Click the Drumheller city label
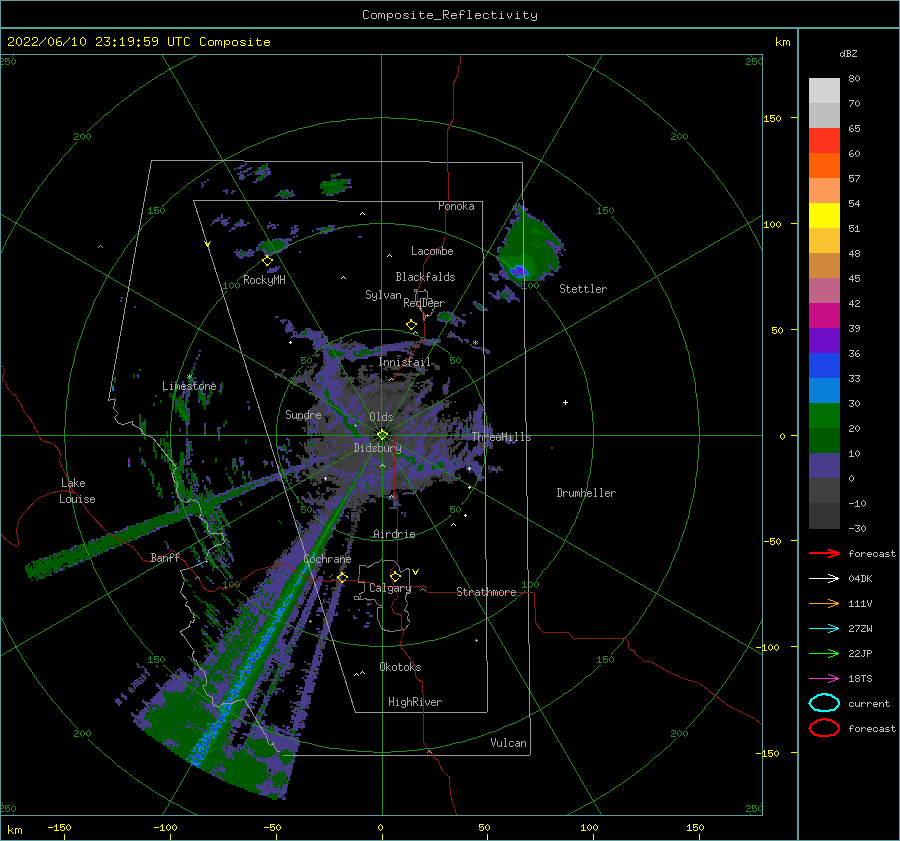The image size is (900, 841). [586, 493]
